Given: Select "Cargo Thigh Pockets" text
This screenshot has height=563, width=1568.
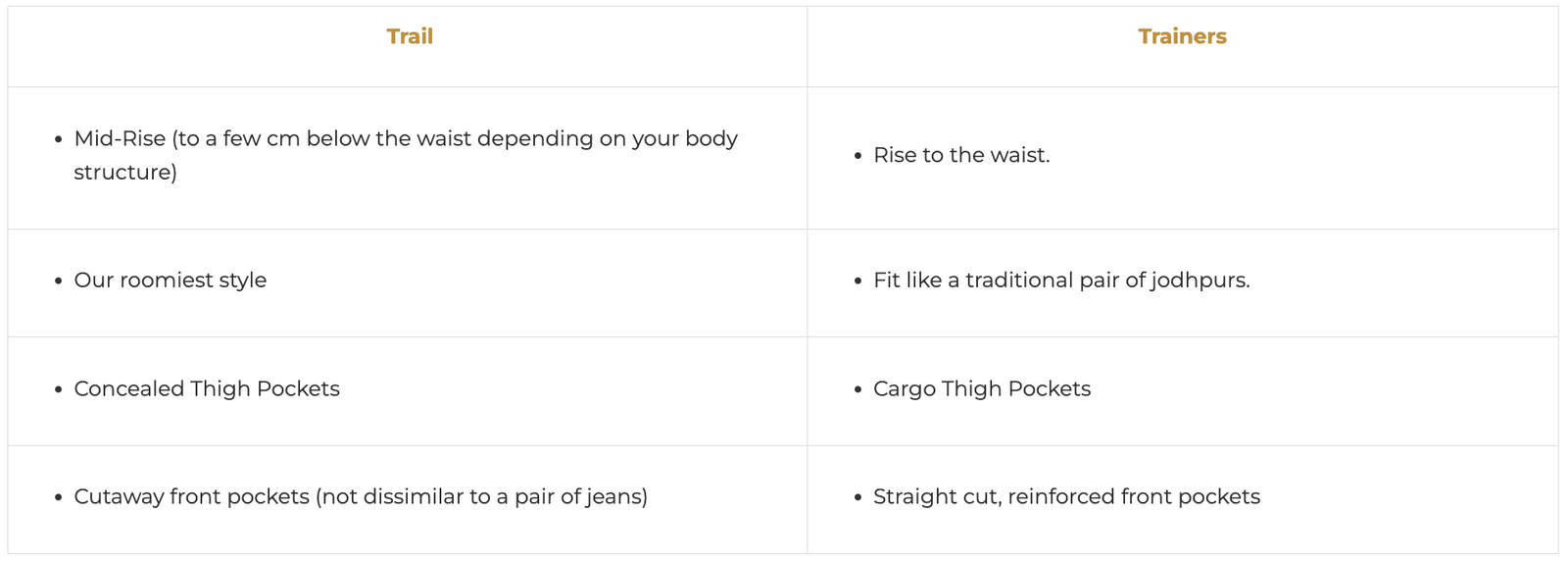Looking at the screenshot, I should (x=982, y=389).
